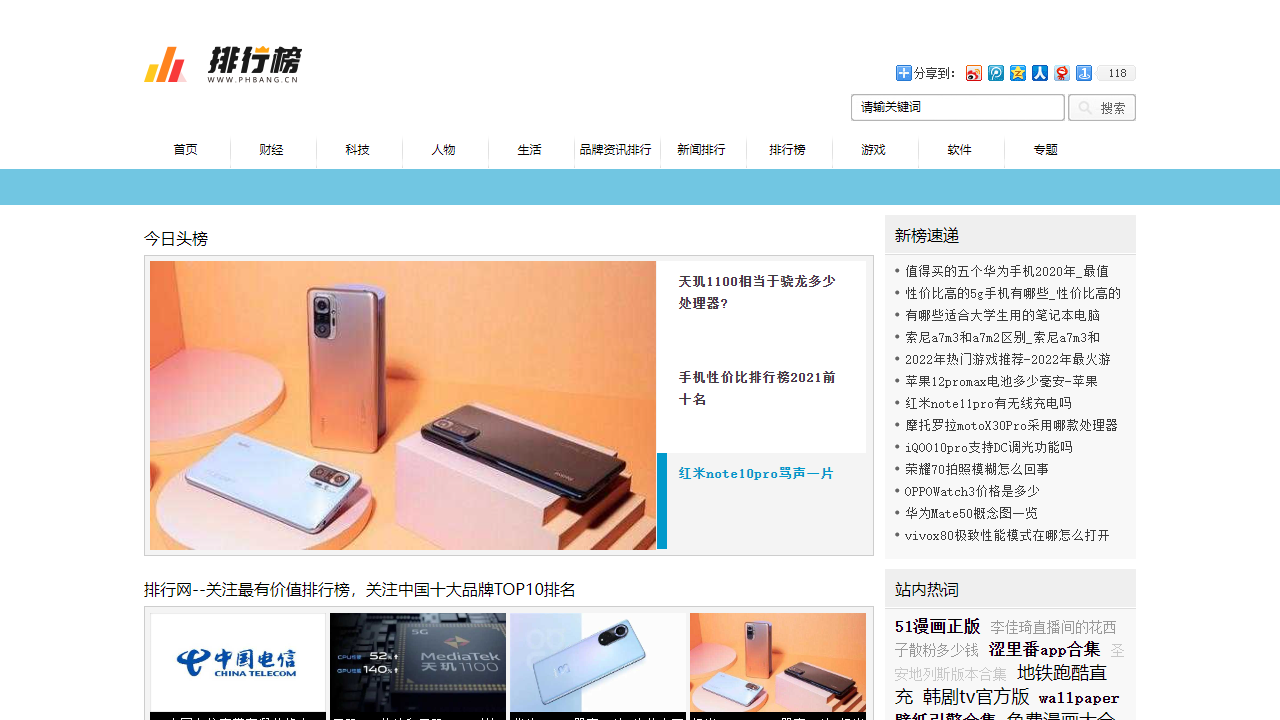The width and height of the screenshot is (1280, 720).
Task: Click hot tag 韩剧tv官方版
Action: click(x=976, y=697)
